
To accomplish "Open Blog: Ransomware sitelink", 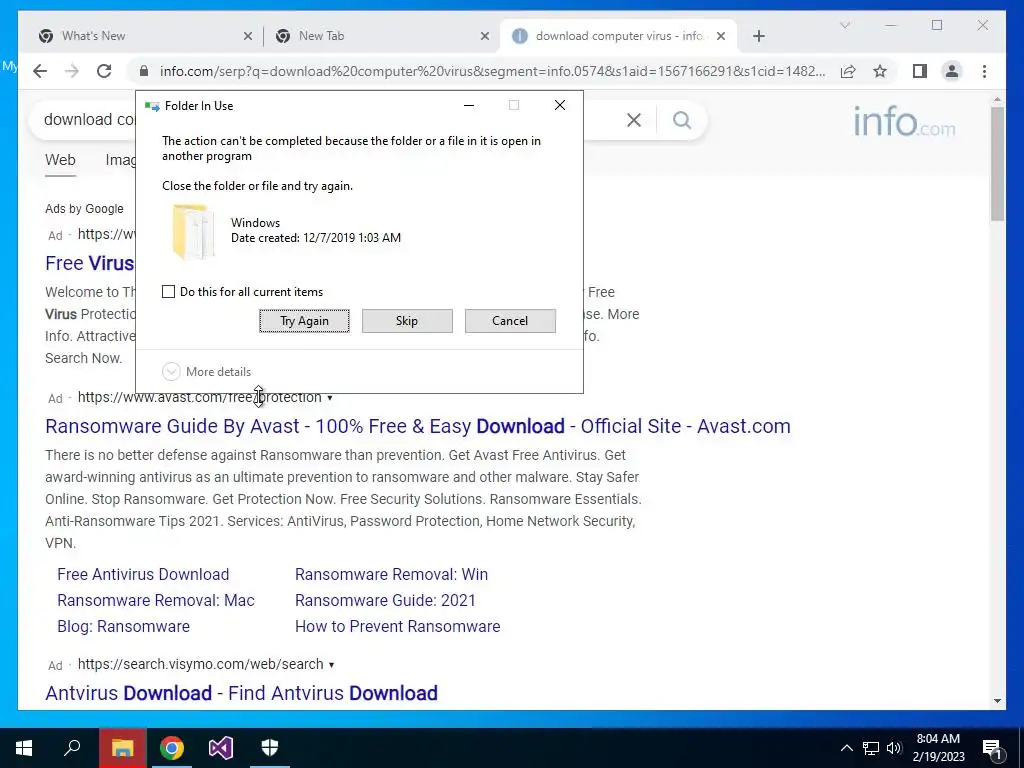I will [123, 627].
